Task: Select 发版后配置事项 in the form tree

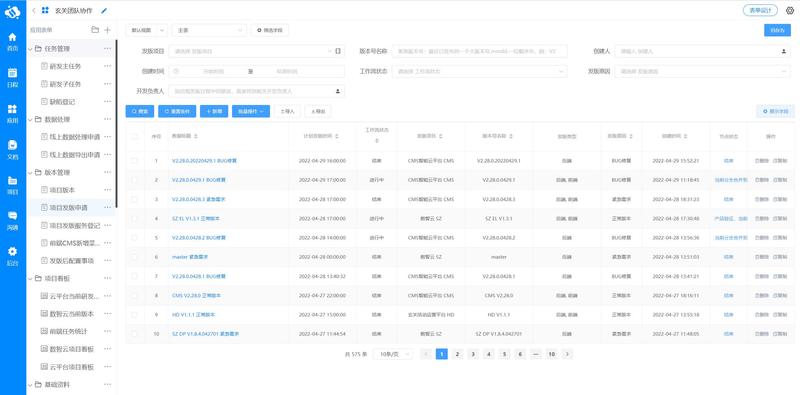Action: [x=71, y=261]
